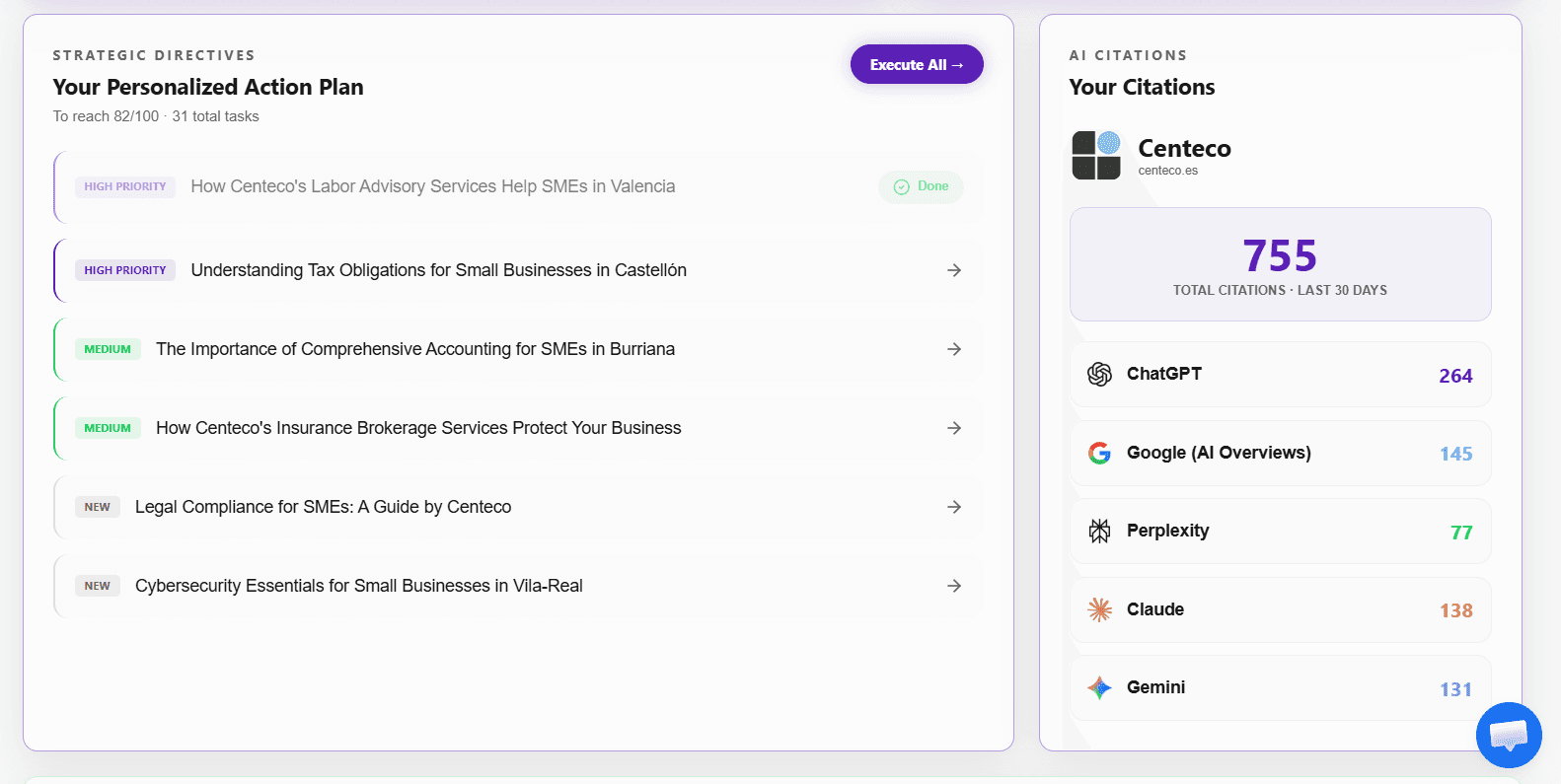Screen dimensions: 1561x784
Task: Click the Done status badge
Action: coord(921,186)
